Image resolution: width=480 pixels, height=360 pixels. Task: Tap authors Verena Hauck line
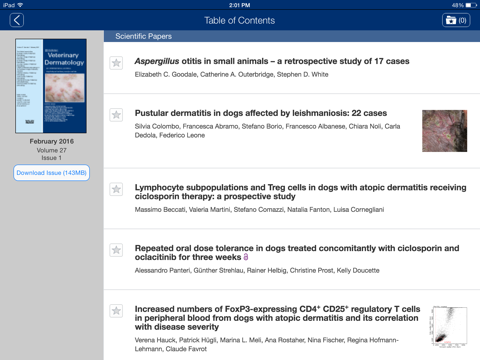click(x=267, y=344)
